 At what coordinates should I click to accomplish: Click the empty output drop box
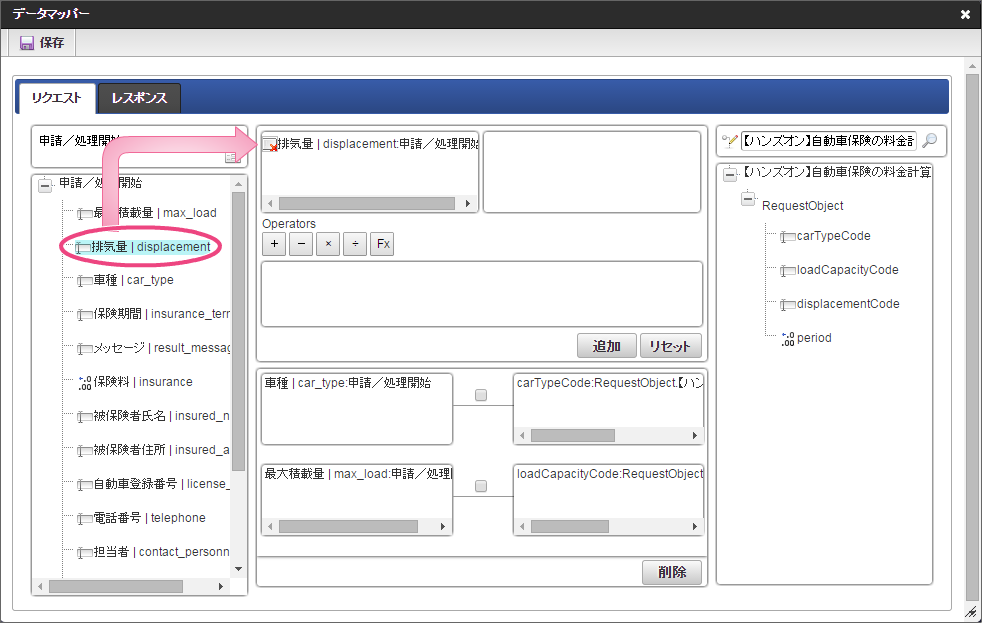point(592,172)
